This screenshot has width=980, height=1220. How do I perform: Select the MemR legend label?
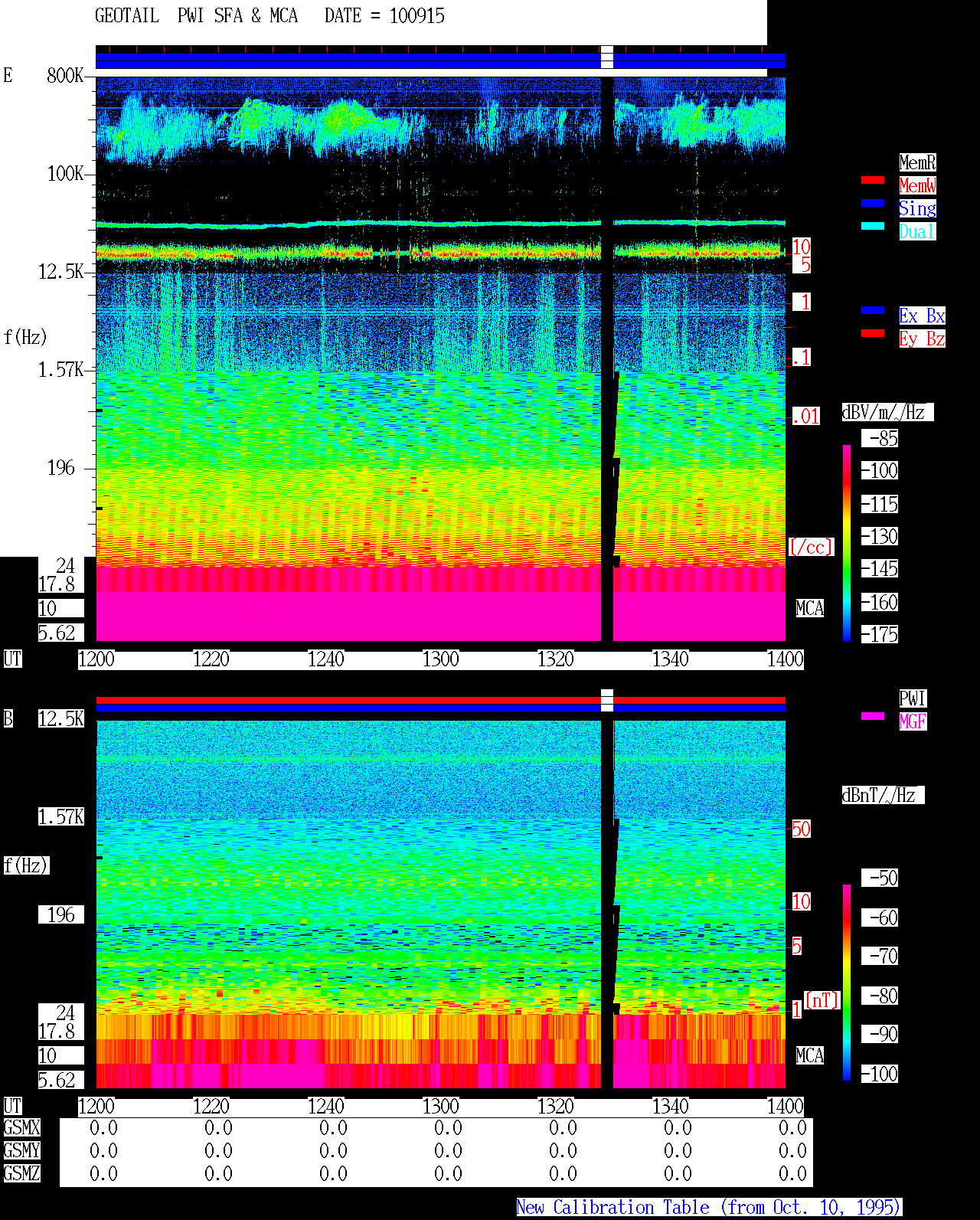917,162
